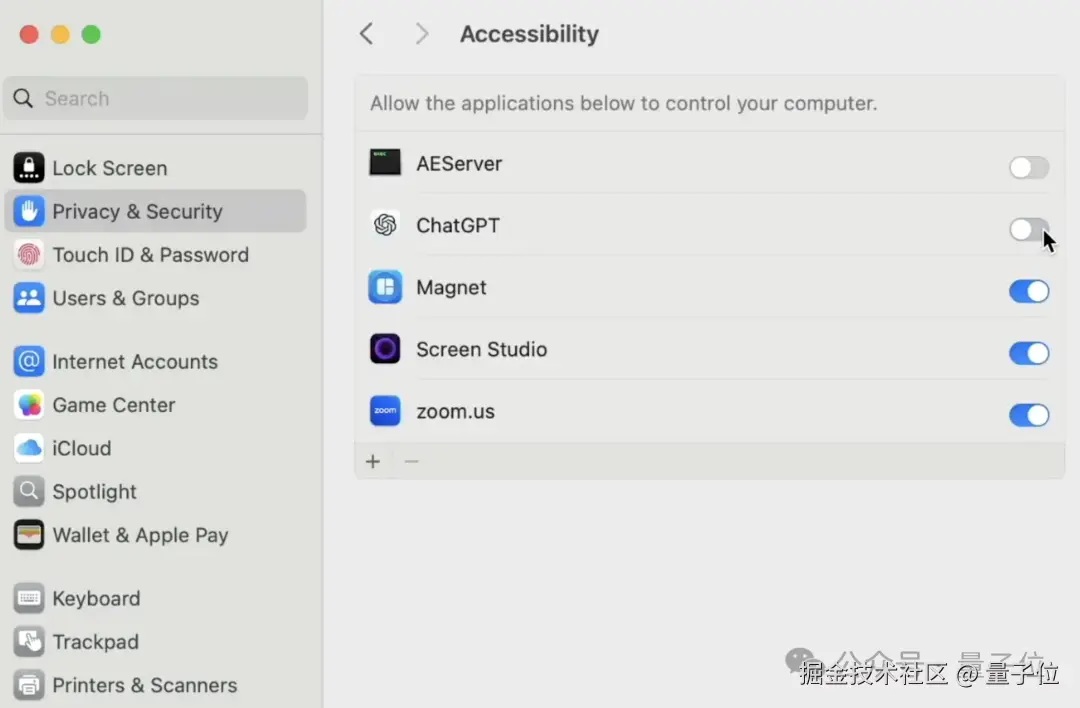The height and width of the screenshot is (708, 1080).
Task: Click the Users & Groups icon
Action: [29, 298]
